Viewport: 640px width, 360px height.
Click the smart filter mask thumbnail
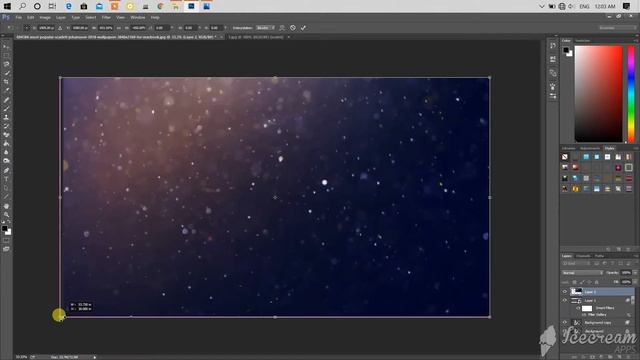click(587, 308)
